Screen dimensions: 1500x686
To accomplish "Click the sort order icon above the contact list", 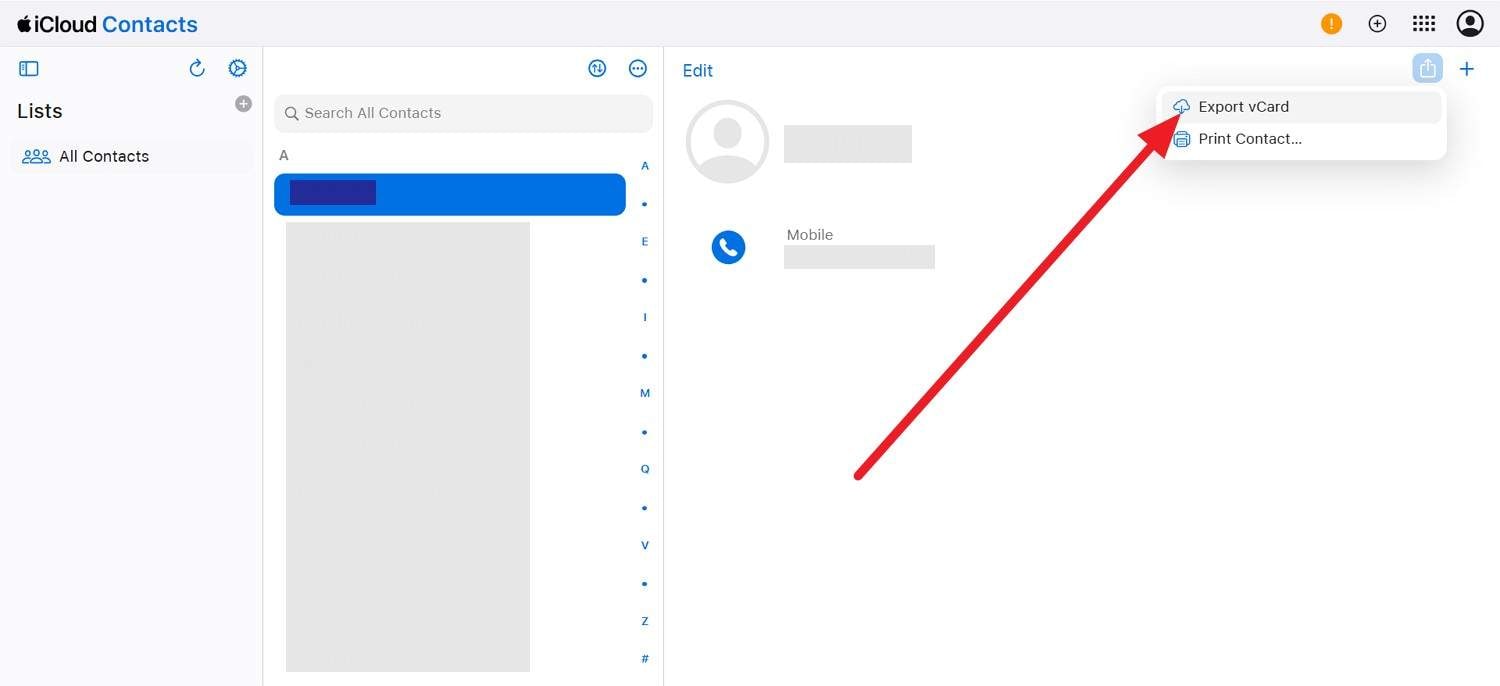I will tap(597, 68).
